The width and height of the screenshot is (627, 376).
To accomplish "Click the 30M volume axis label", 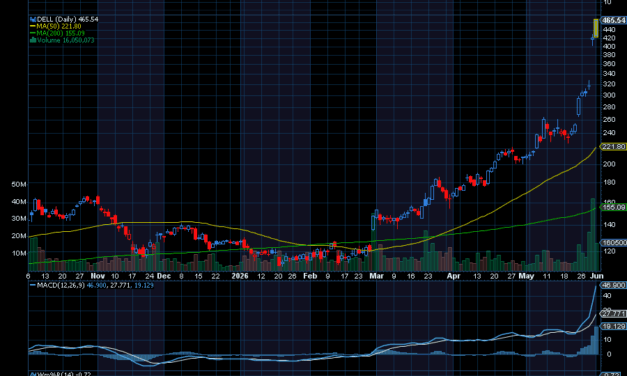I will (19, 218).
